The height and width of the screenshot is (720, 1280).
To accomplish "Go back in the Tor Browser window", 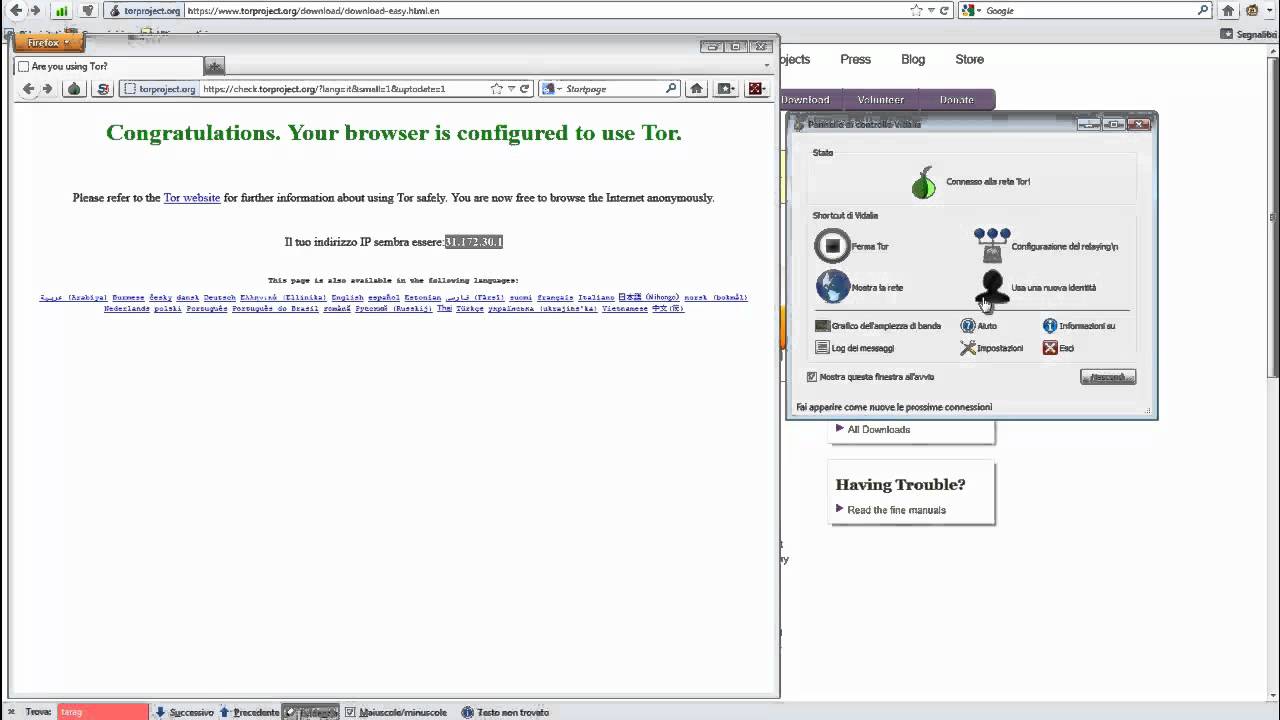I will (x=28, y=89).
